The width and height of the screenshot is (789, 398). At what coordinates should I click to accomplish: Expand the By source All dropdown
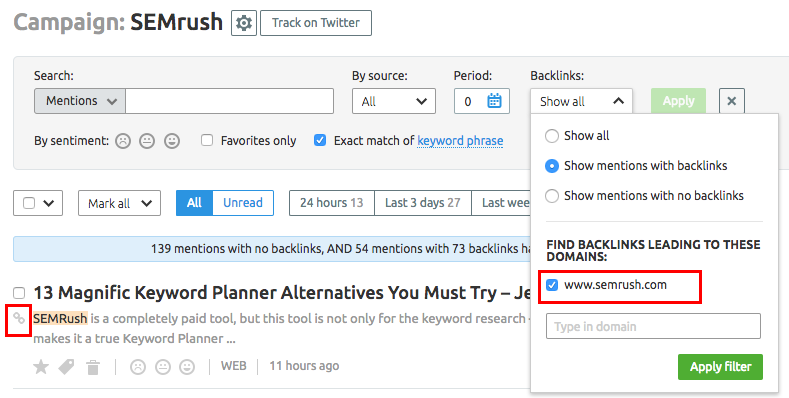tap(394, 101)
